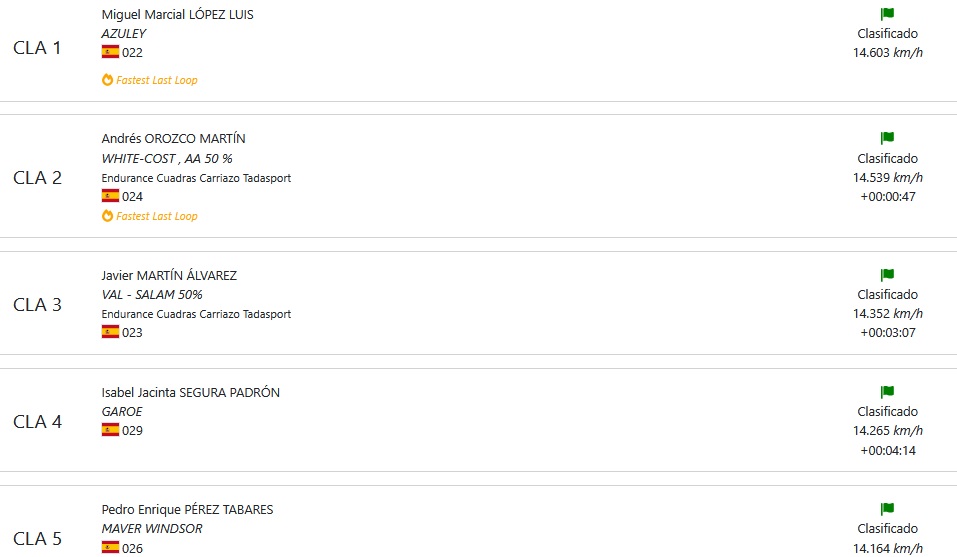Screen dimensions: 957x557
Task: Click the green flag for Isabel Segura Padrón
Action: [x=887, y=392]
